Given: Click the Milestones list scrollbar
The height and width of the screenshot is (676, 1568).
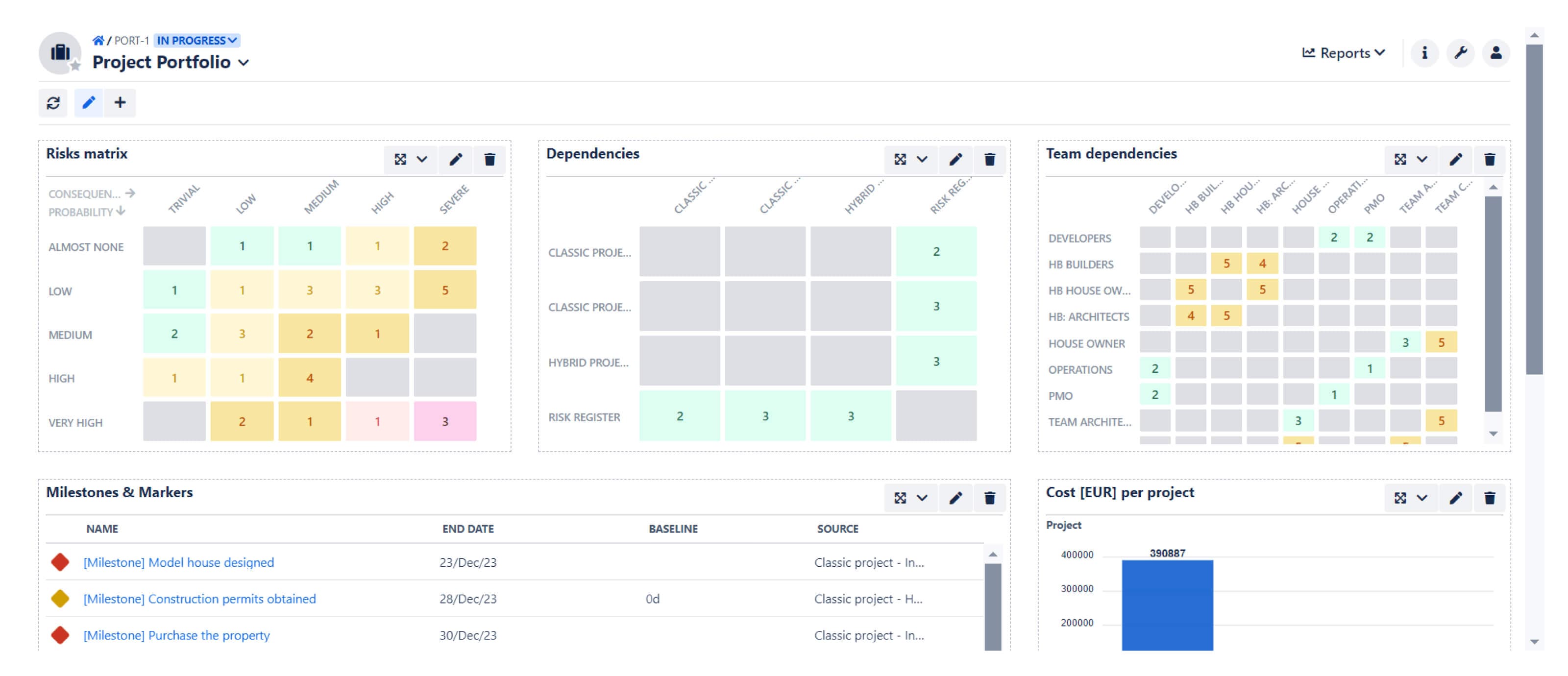Looking at the screenshot, I should pos(993,607).
